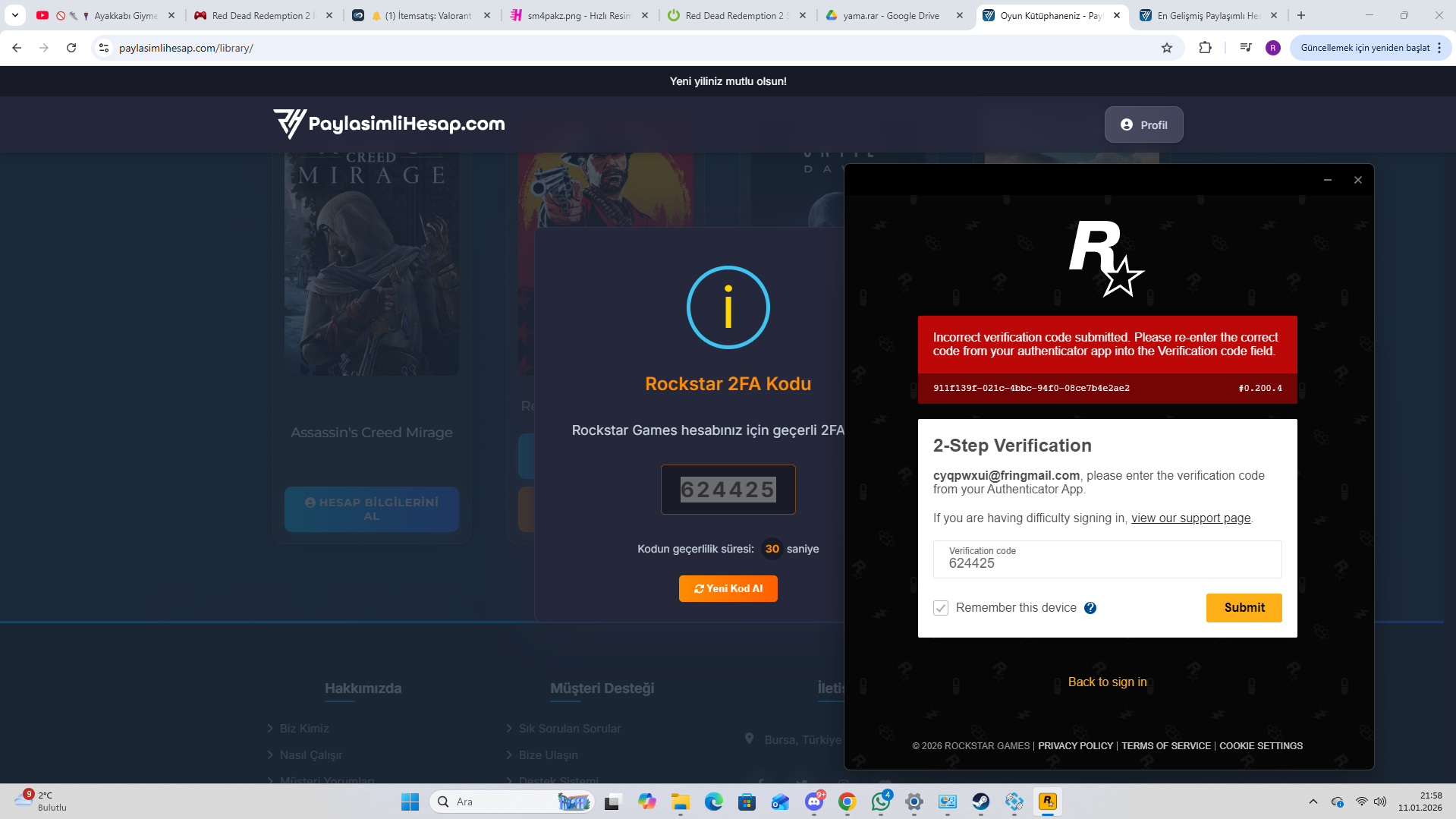Open the view our support page link
Screen dimensions: 1456x819
click(1191, 518)
